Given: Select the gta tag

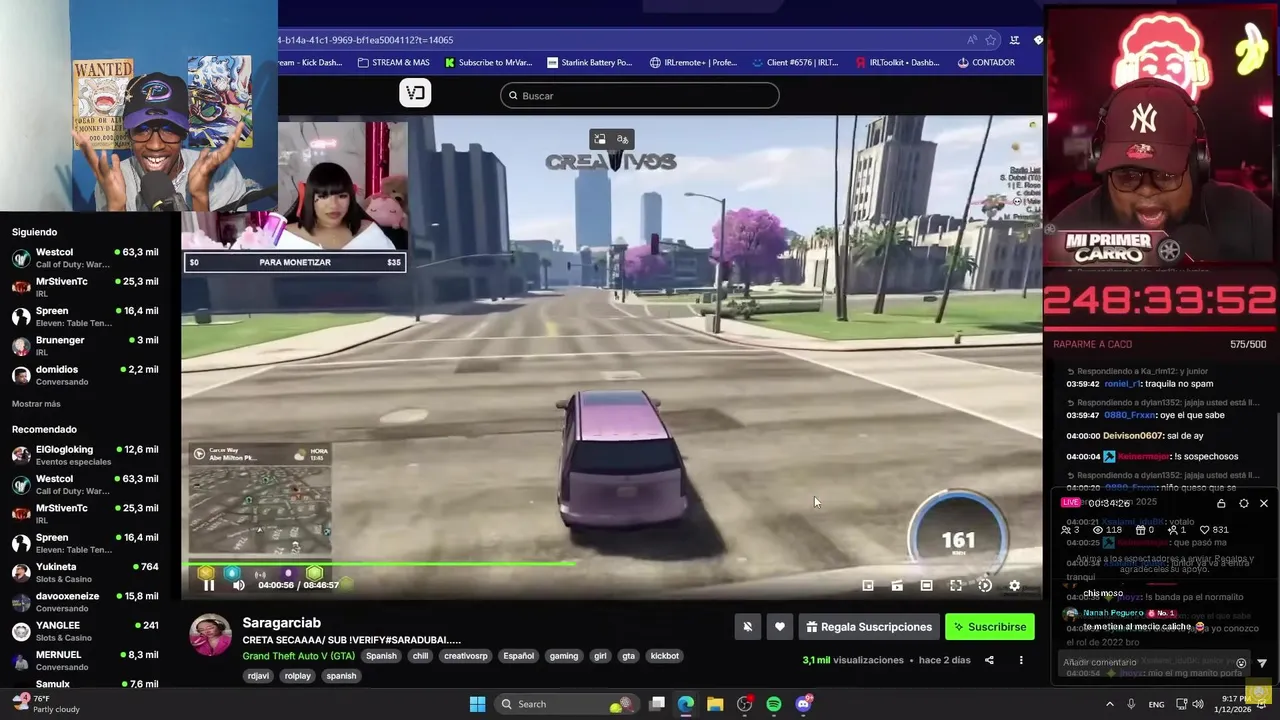Looking at the screenshot, I should point(628,656).
